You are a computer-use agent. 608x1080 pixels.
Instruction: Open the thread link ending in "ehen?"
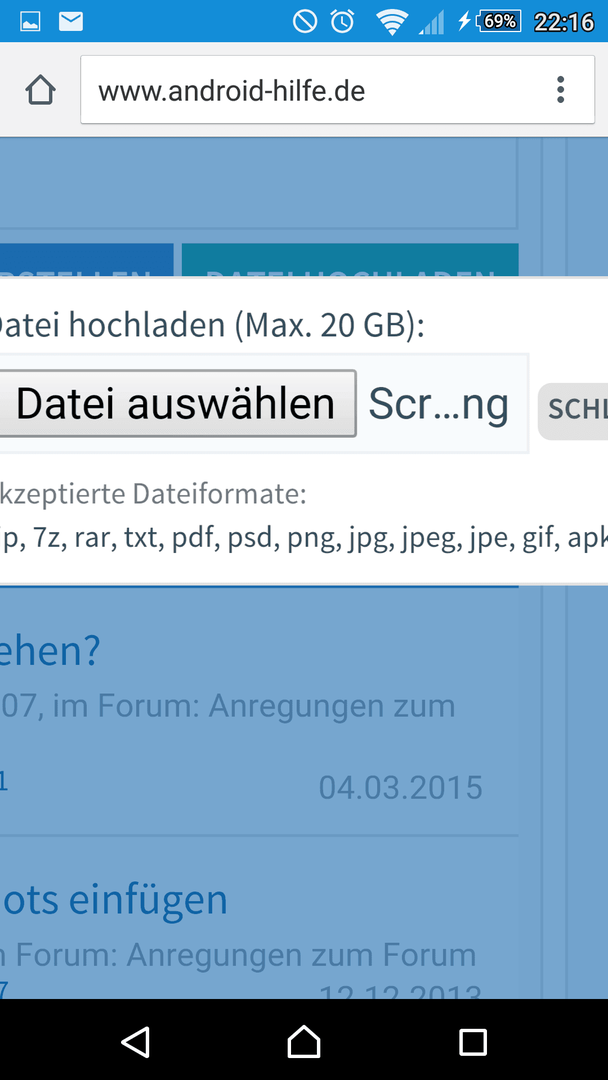coord(50,651)
